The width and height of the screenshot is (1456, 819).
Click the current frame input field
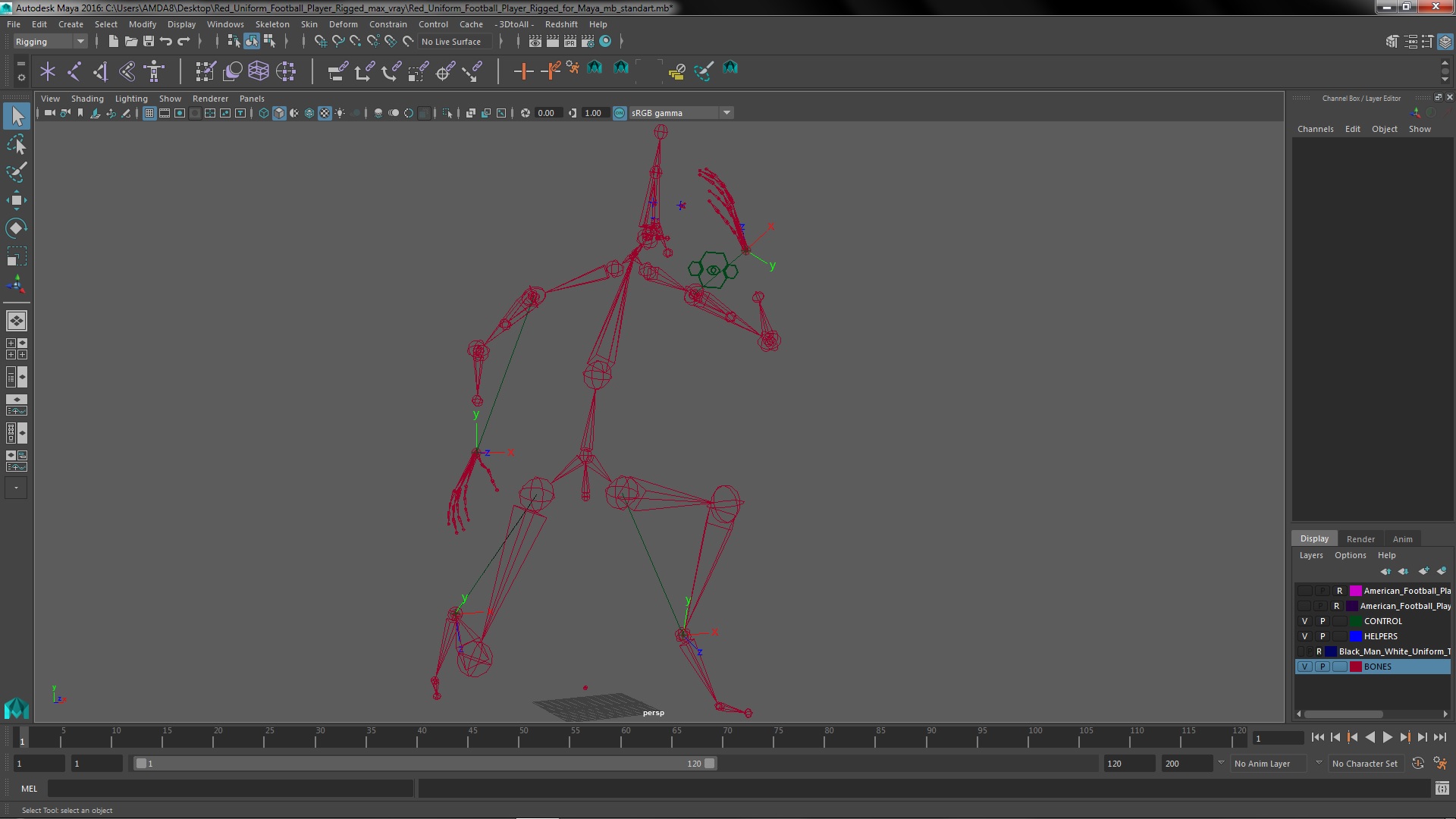[1278, 738]
